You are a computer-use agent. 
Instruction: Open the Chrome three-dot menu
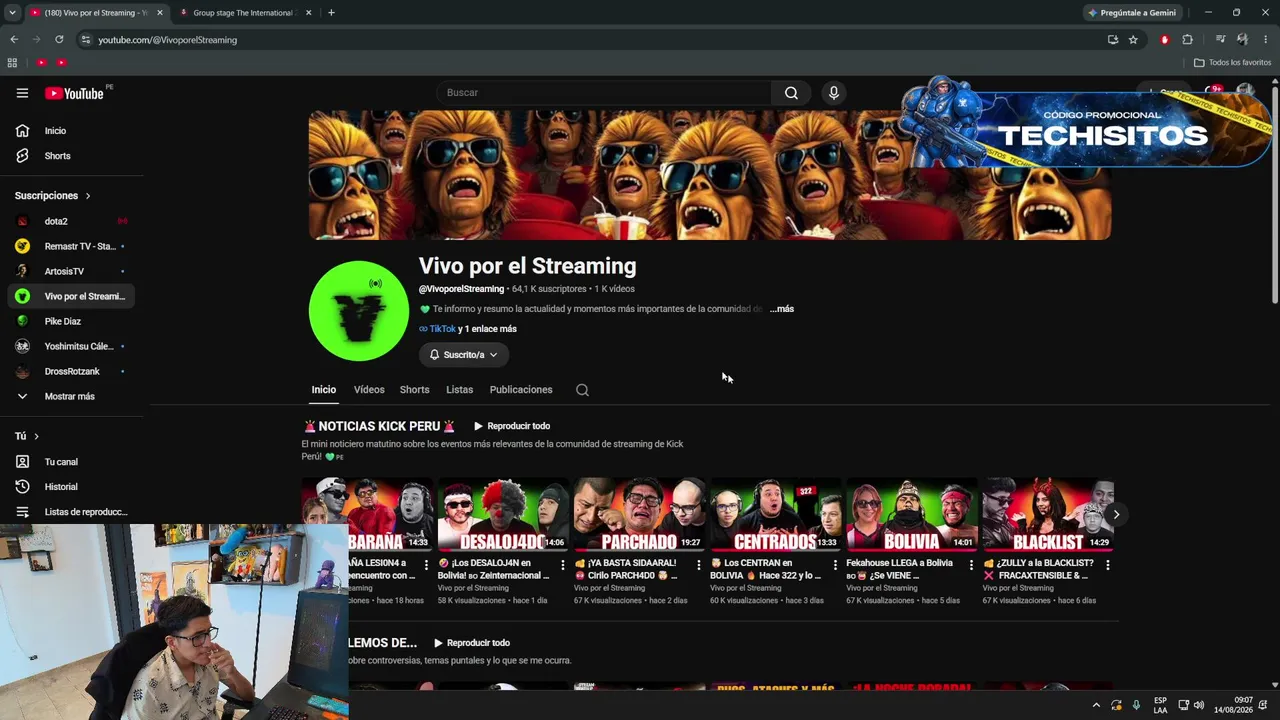click(x=1265, y=40)
